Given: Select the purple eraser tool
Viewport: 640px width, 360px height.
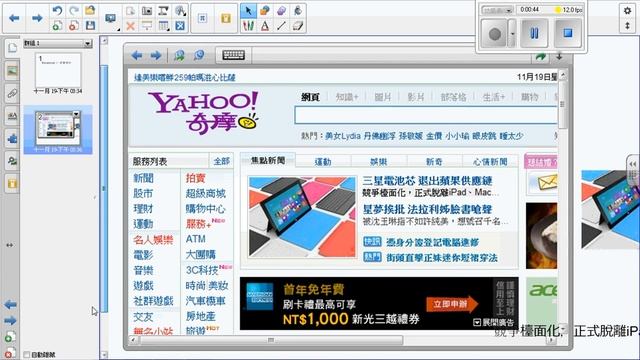Looking at the screenshot, I should click(x=281, y=11).
